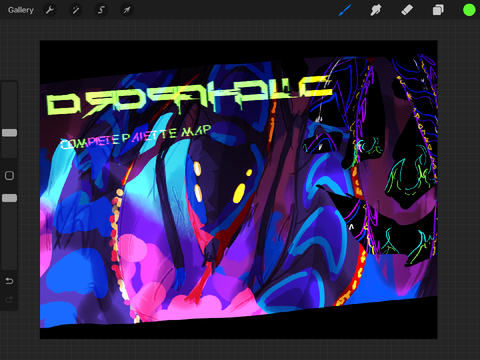Viewport: 480px width, 360px height.
Task: Tap the square Modify button on sidebar
Action: [9, 176]
